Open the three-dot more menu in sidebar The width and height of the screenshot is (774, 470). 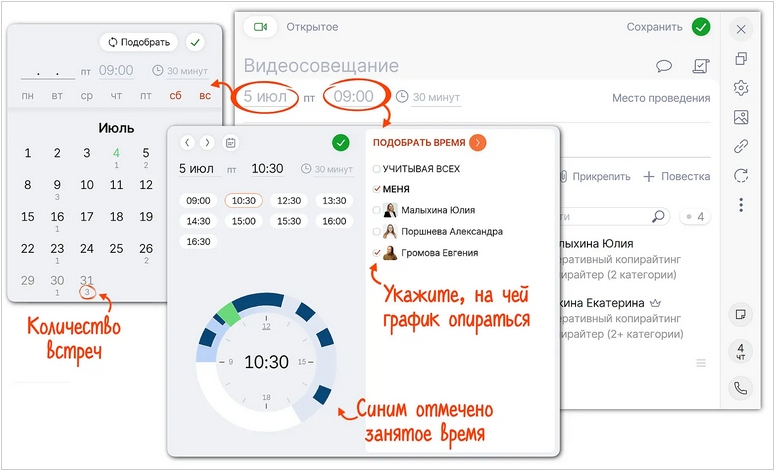point(741,204)
